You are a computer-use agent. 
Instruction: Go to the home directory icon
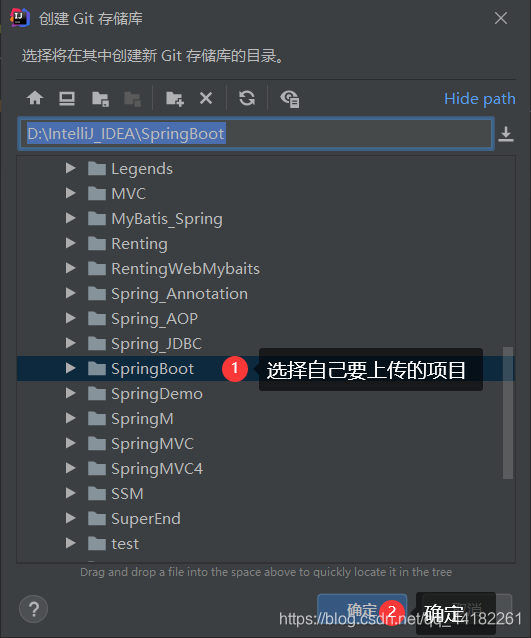click(x=35, y=98)
